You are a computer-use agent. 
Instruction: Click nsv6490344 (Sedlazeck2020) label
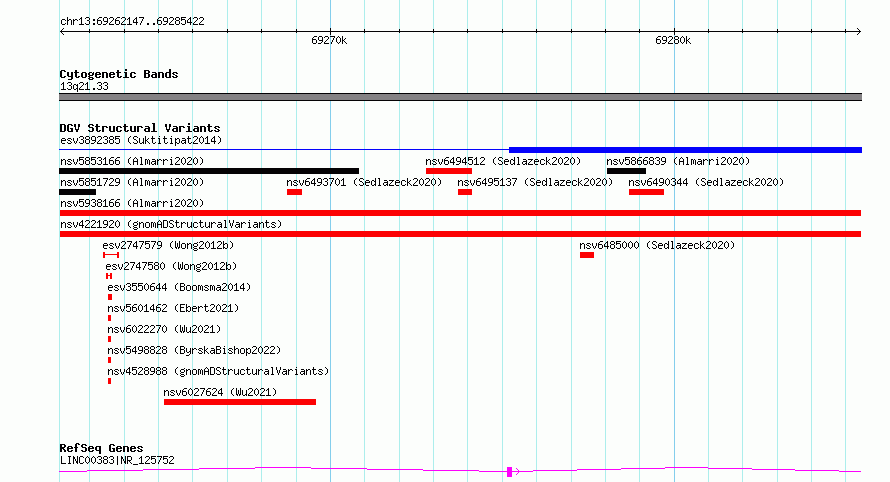point(706,182)
